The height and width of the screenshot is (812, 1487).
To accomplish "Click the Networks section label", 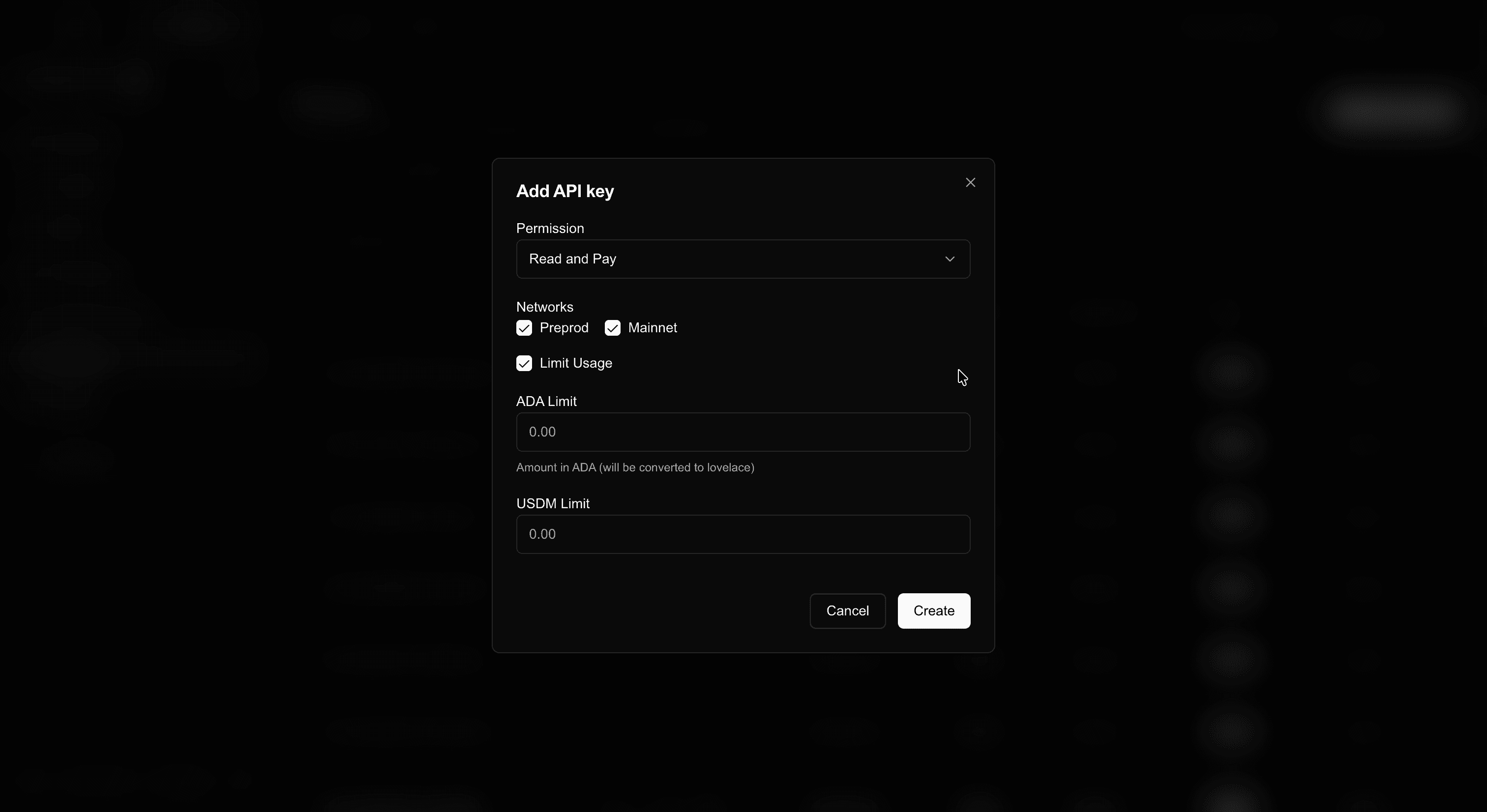I will [x=544, y=306].
